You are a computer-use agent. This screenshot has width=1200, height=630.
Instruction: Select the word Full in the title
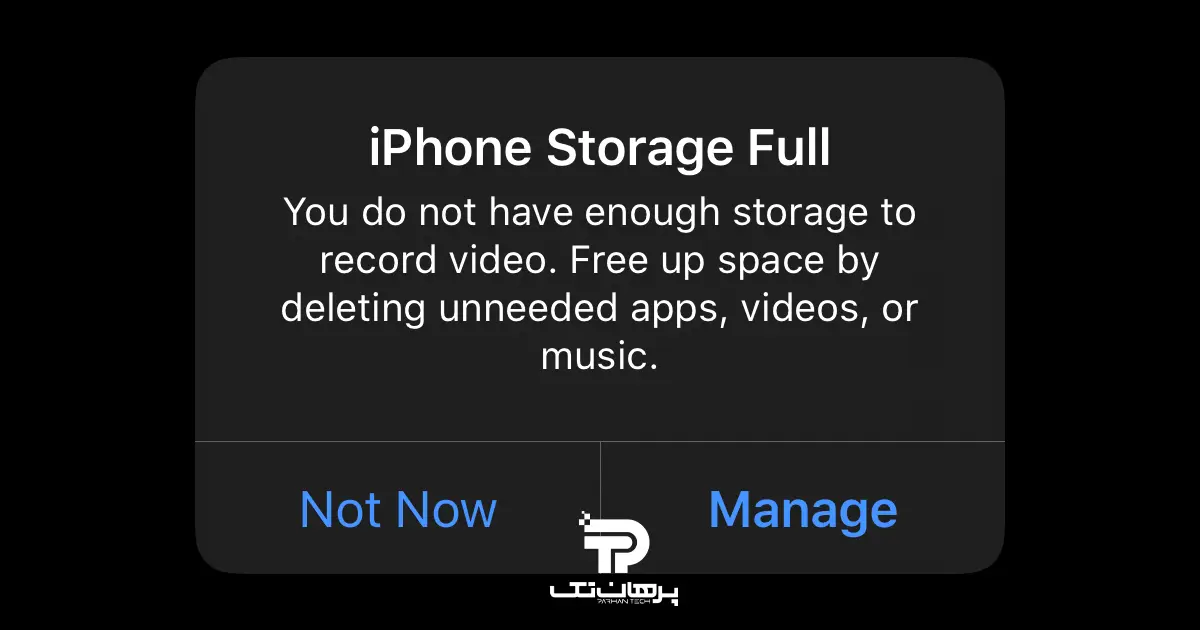790,150
